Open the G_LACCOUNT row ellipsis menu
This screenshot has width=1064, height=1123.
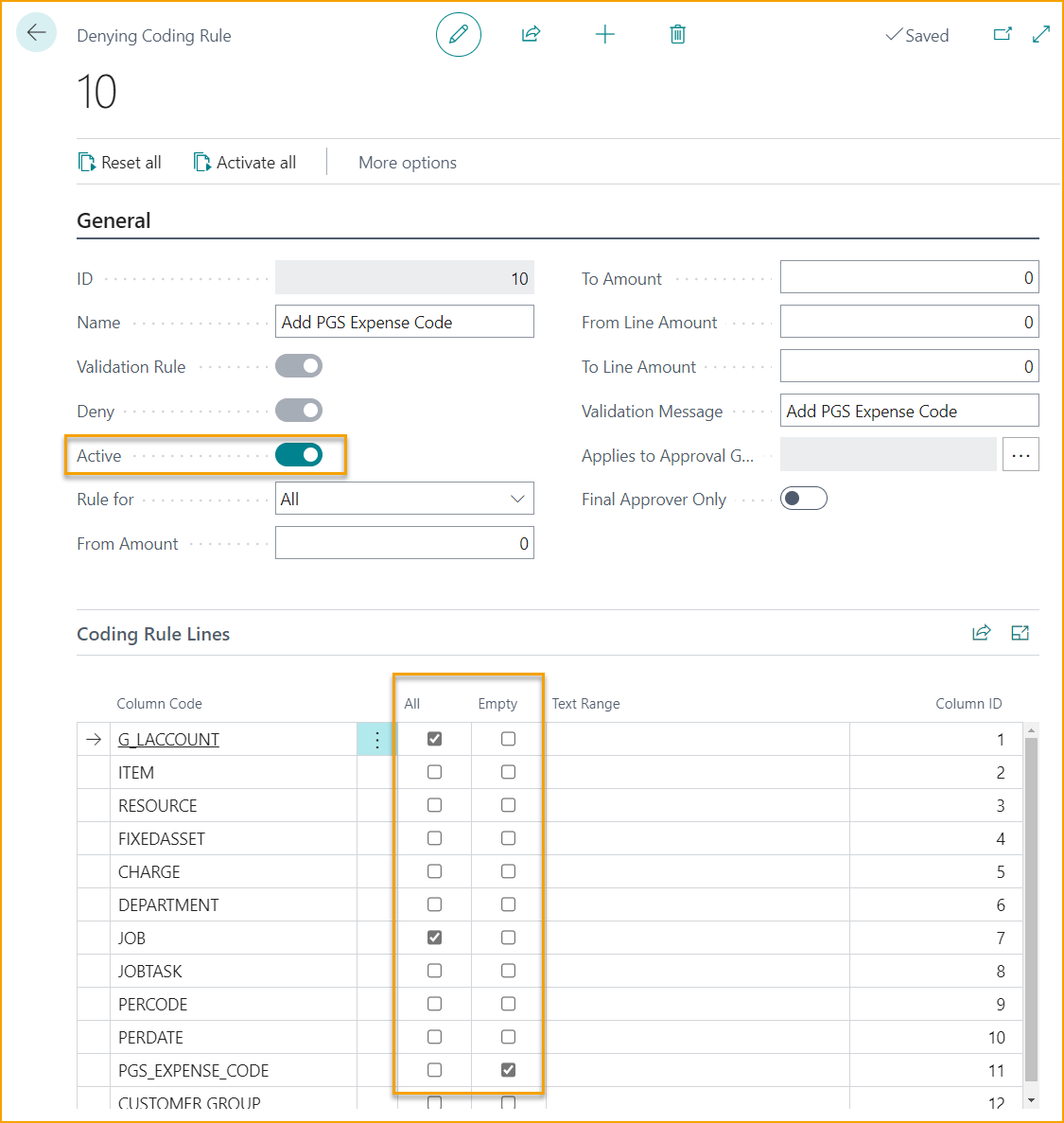pos(375,739)
